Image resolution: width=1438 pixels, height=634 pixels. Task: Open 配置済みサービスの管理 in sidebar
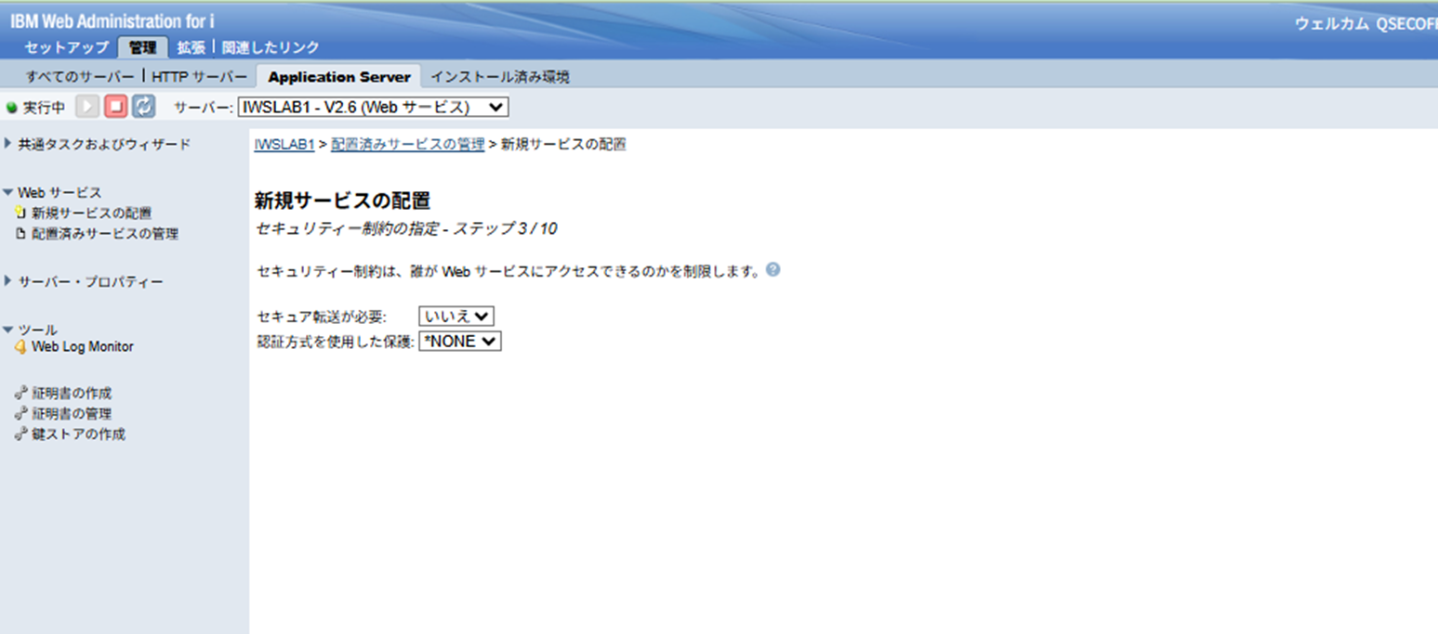[105, 234]
